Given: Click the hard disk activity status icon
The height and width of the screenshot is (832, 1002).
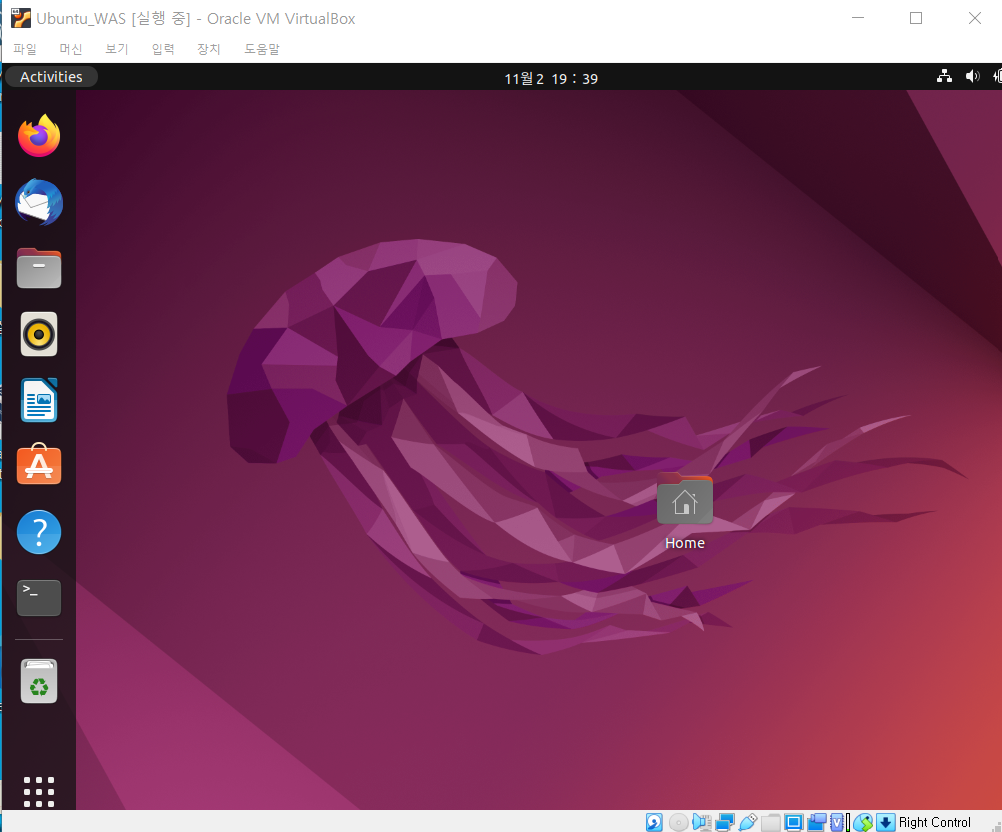Looking at the screenshot, I should point(654,822).
